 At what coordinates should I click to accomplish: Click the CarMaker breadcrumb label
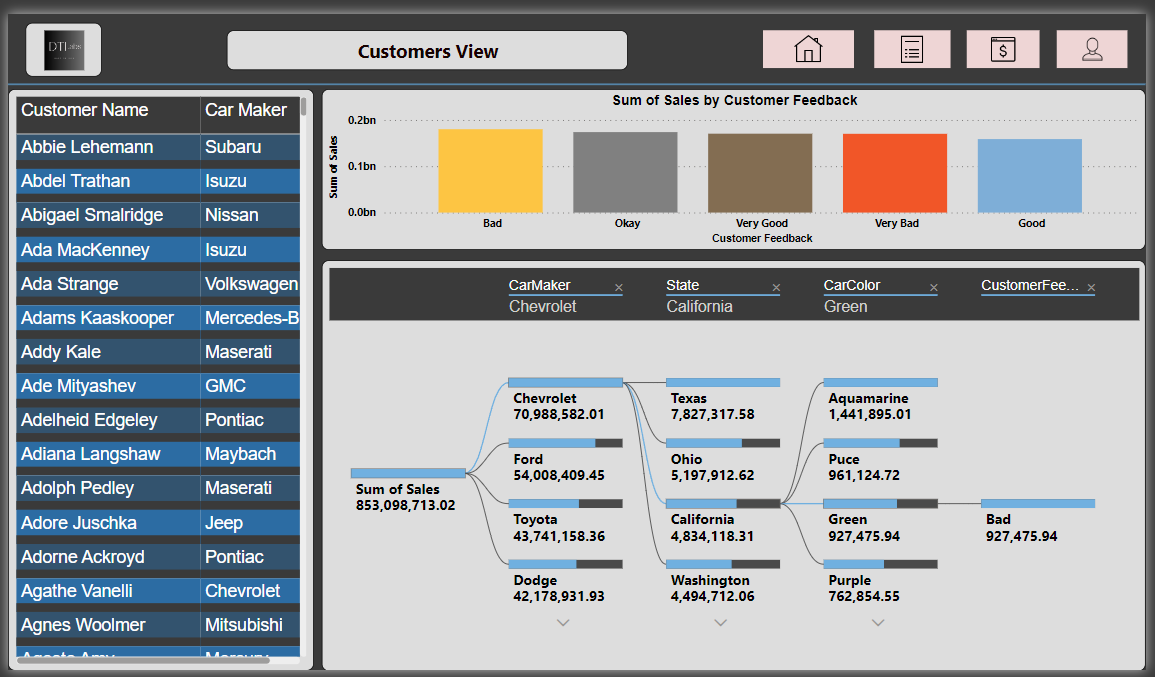[x=541, y=285]
